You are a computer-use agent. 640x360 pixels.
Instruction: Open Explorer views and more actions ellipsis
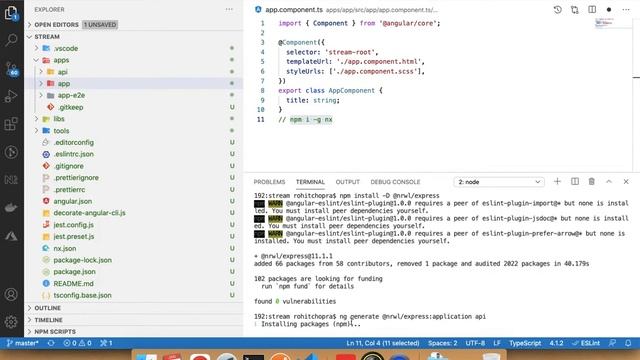[x=229, y=9]
